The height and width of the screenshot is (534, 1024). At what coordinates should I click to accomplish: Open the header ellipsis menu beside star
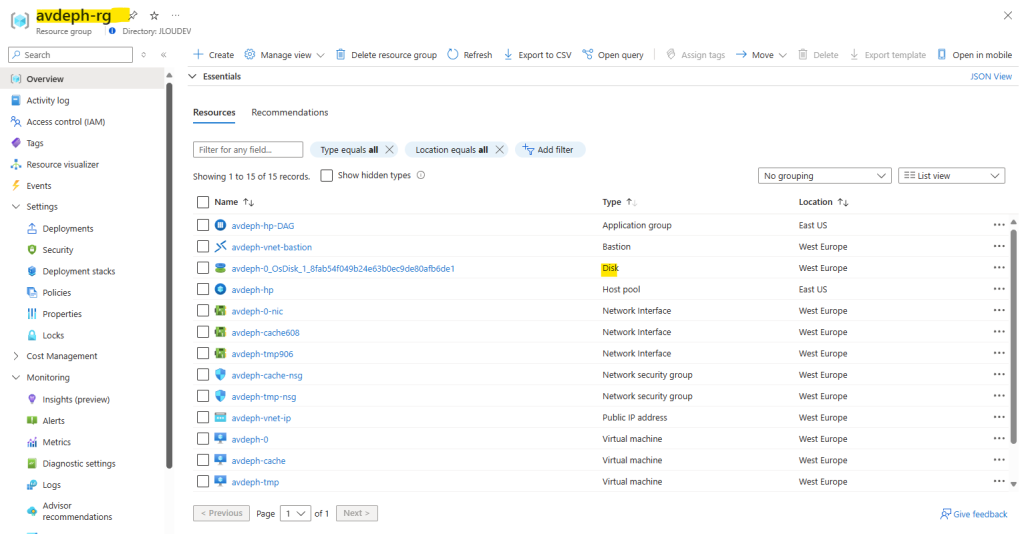pyautogui.click(x=175, y=15)
